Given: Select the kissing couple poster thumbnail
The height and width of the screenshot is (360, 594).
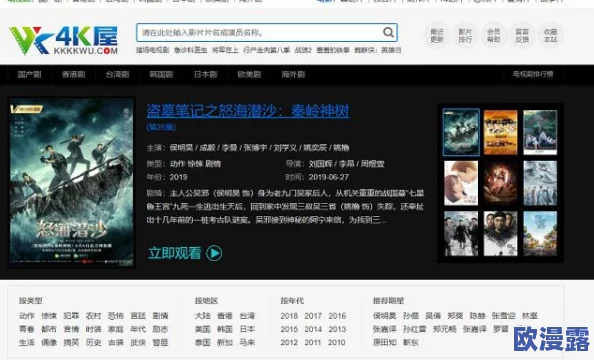Looking at the screenshot, I should point(461,183).
